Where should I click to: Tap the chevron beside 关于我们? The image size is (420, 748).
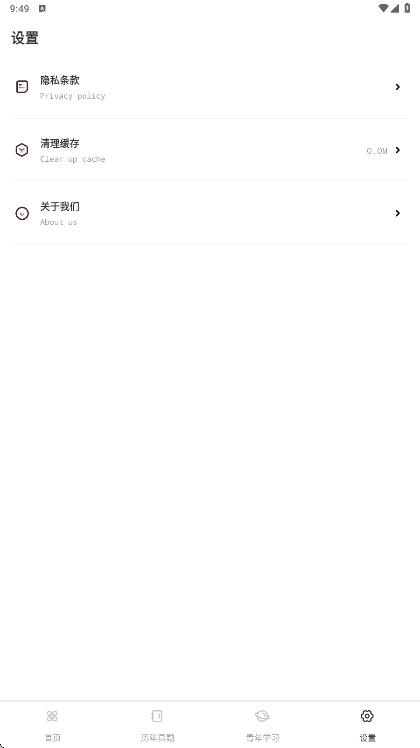(x=398, y=213)
